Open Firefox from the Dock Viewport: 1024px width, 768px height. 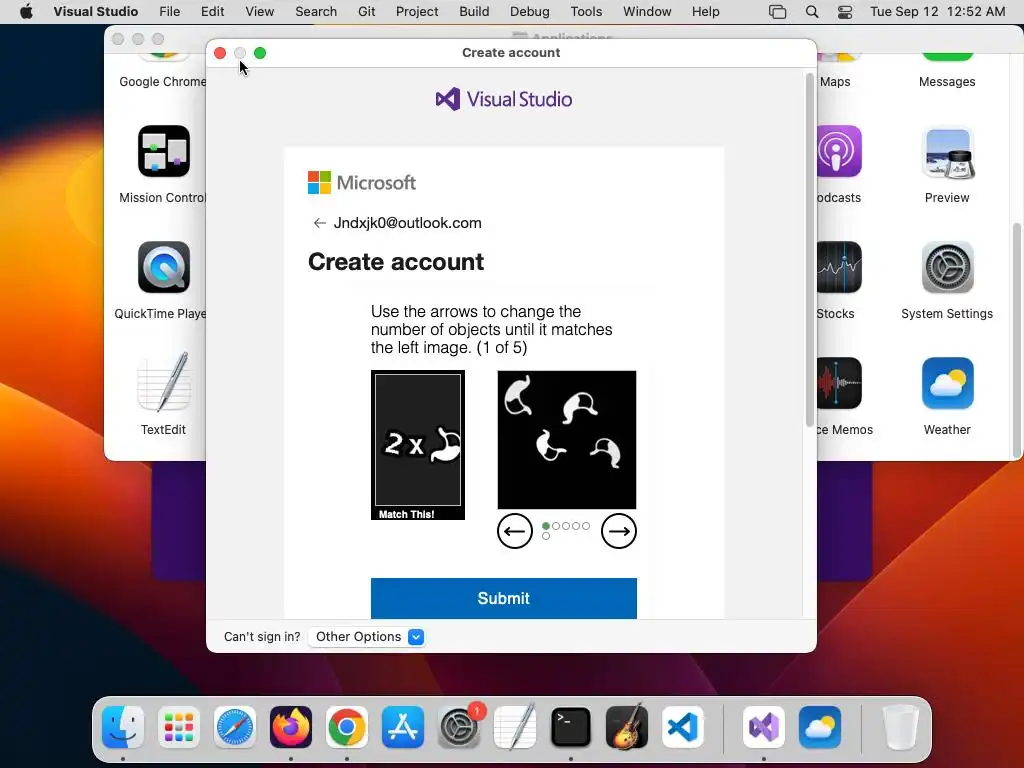(x=291, y=727)
